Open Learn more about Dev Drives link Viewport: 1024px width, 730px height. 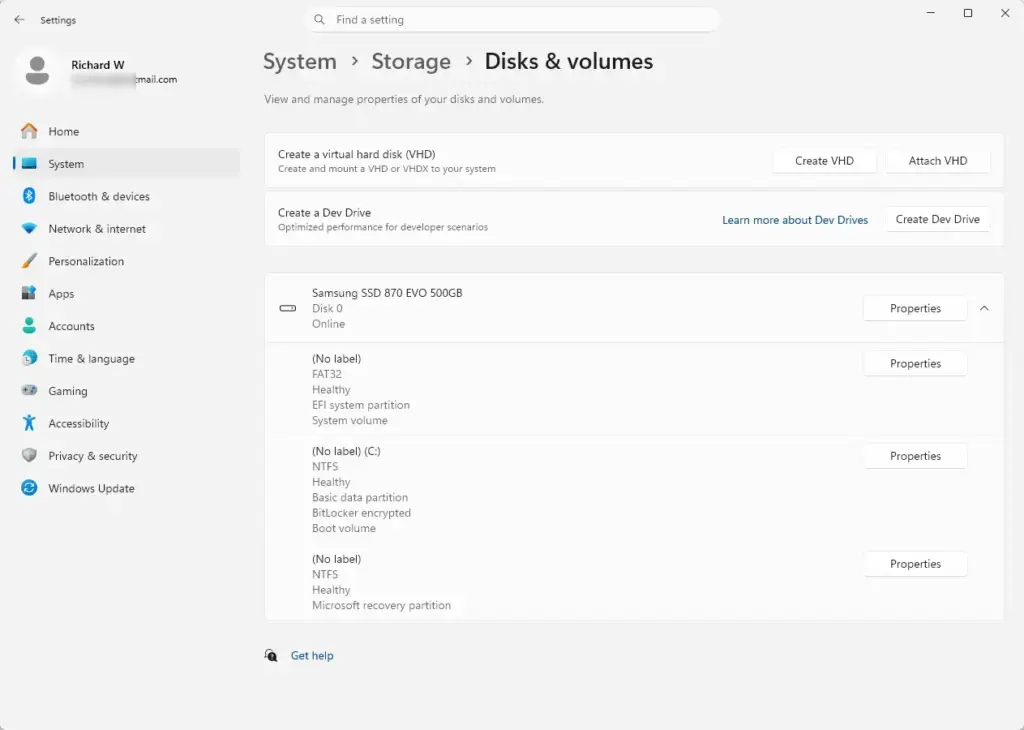795,220
